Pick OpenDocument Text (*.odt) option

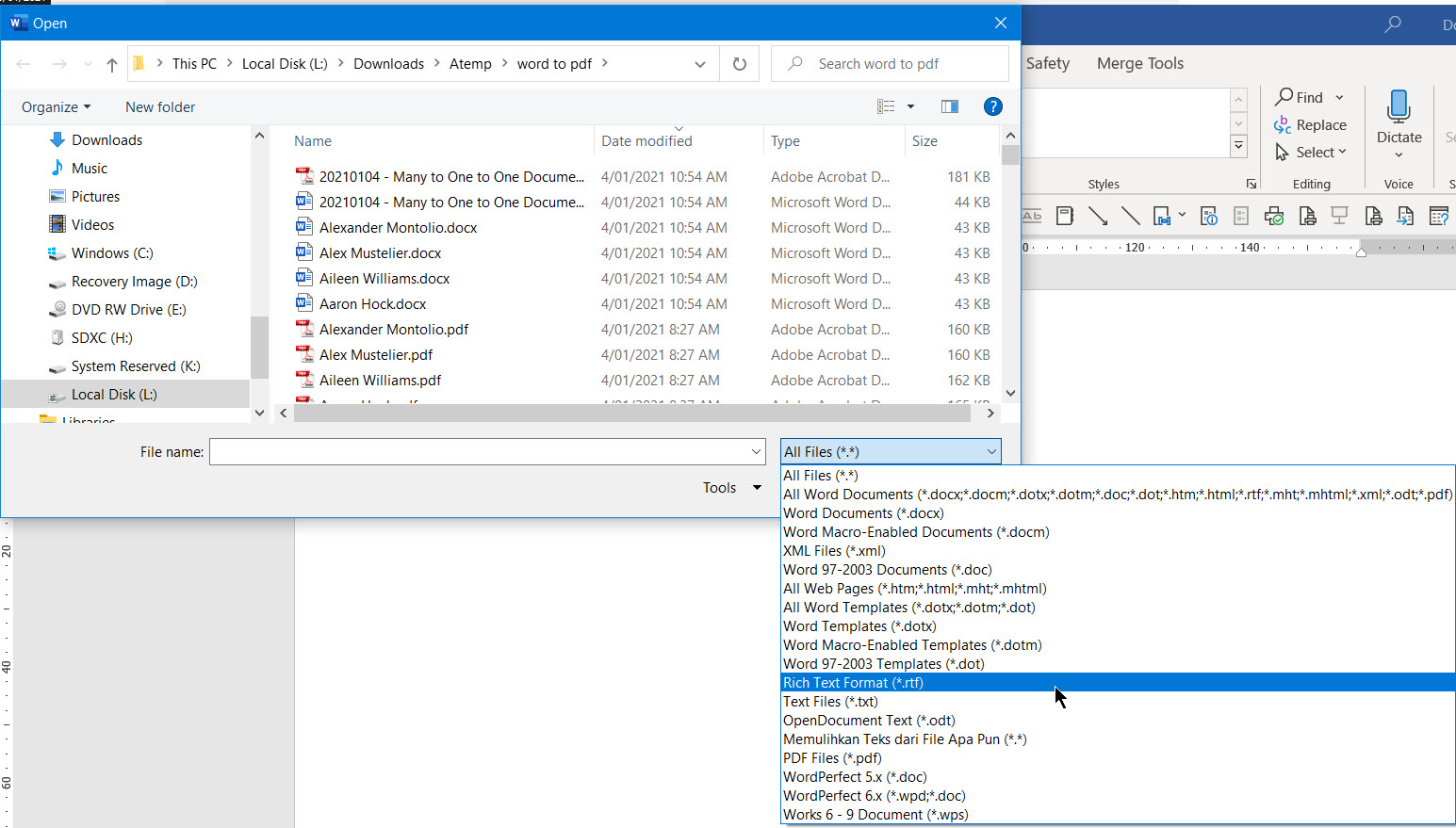pyautogui.click(x=1118, y=721)
